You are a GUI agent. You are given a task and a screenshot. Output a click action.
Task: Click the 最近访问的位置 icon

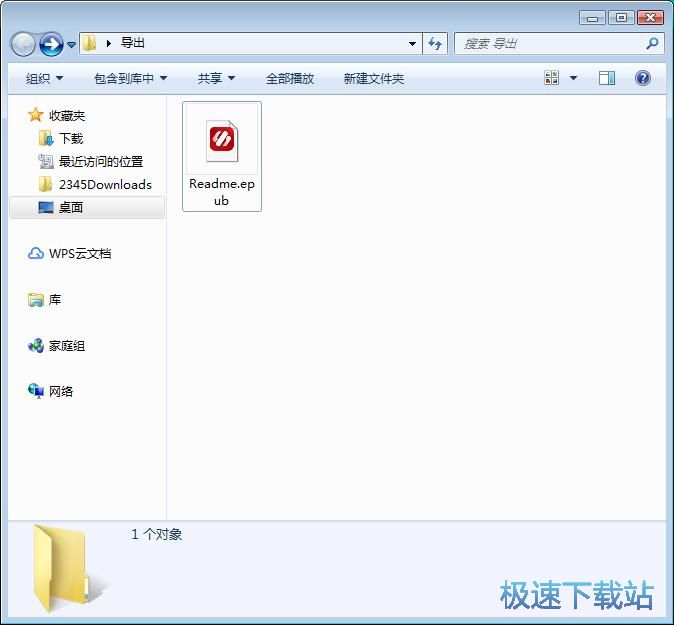click(x=46, y=162)
